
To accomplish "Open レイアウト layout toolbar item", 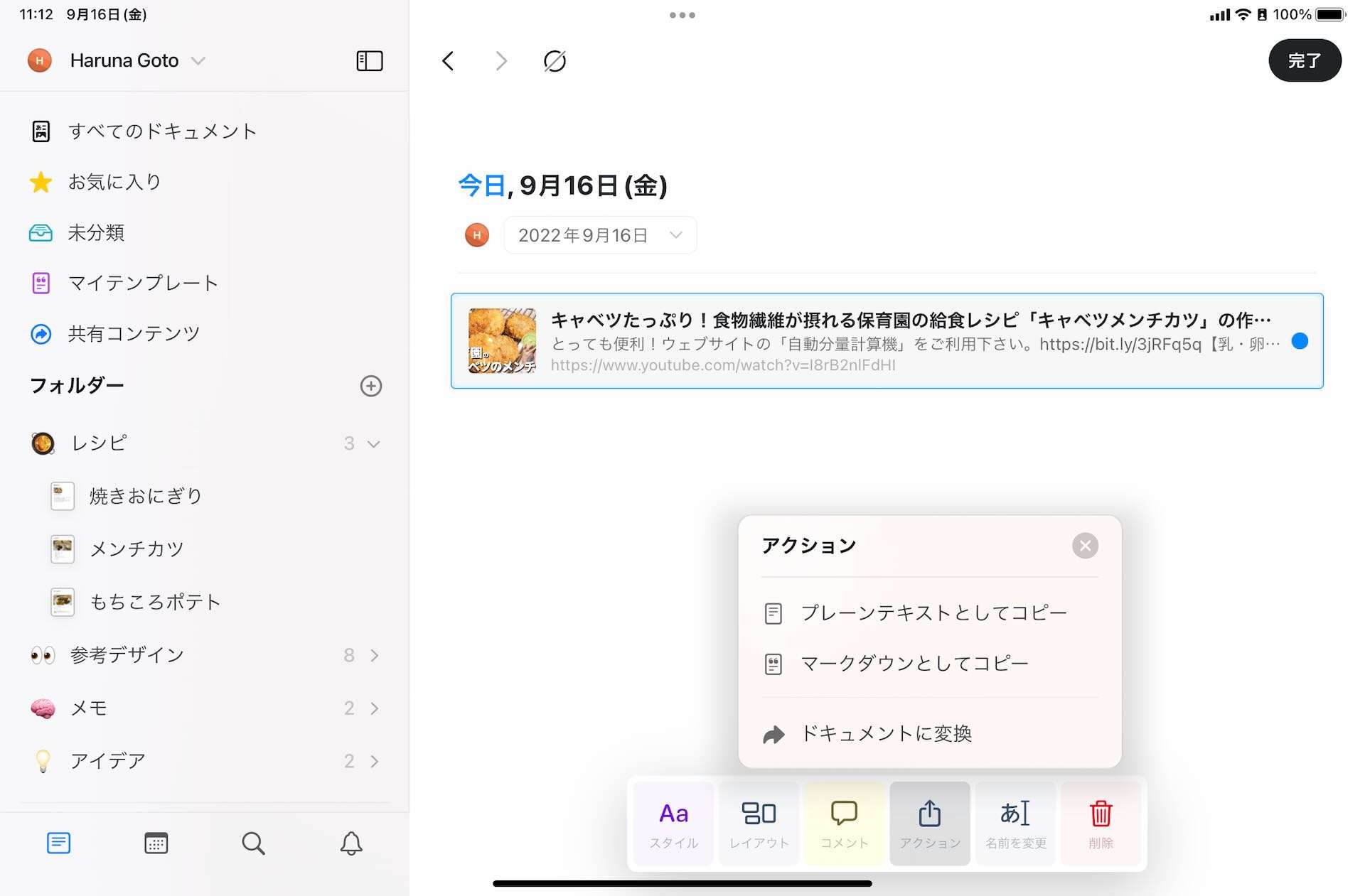I will pos(759,824).
